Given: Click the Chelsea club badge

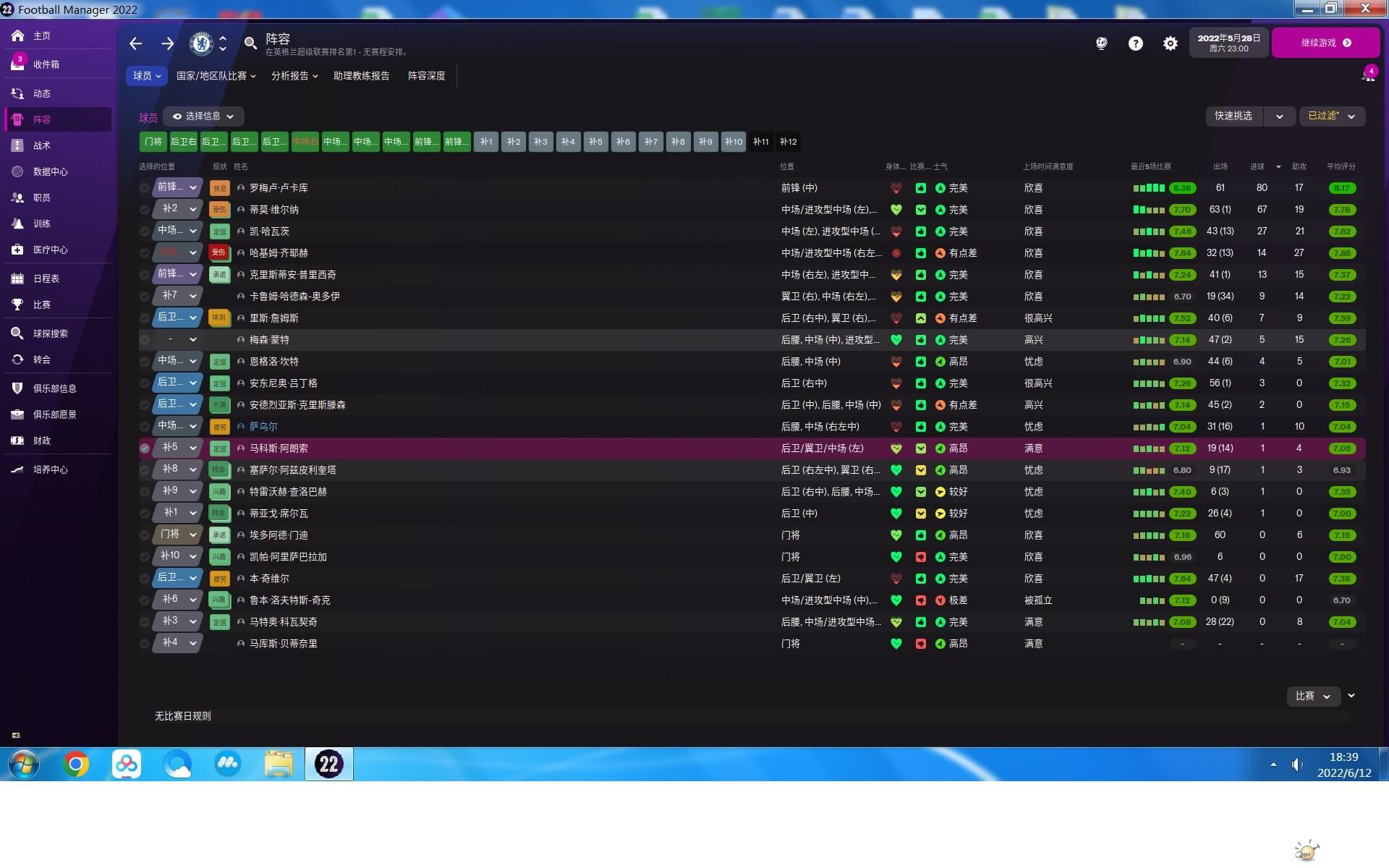Looking at the screenshot, I should (x=201, y=43).
